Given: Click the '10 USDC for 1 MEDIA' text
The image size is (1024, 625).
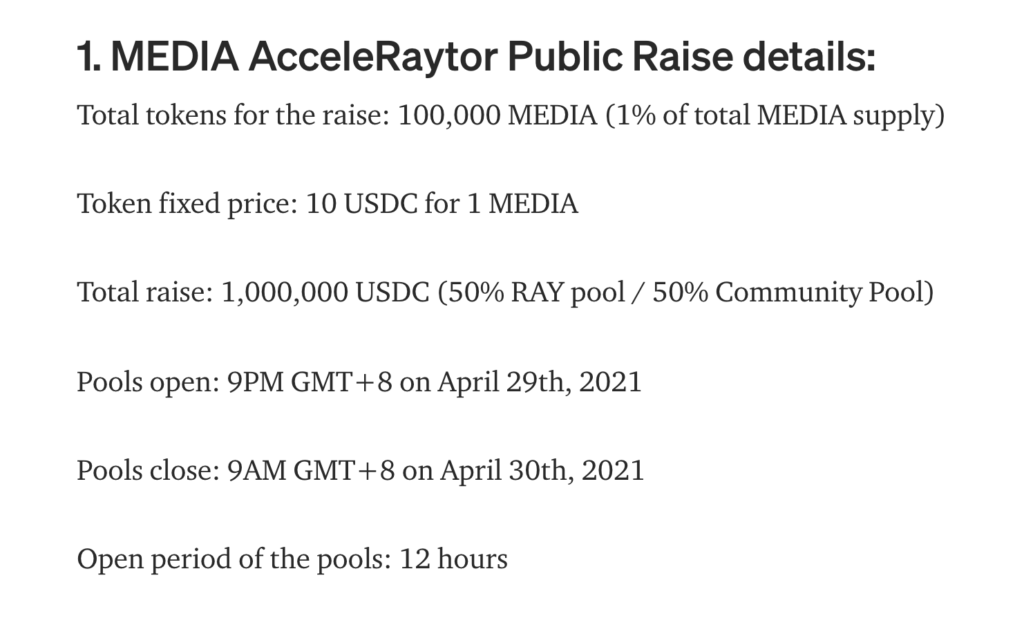Looking at the screenshot, I should click(441, 204).
